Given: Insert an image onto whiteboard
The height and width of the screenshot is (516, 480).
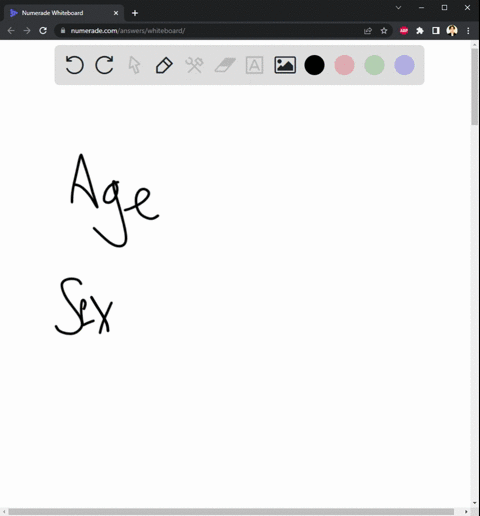Looking at the screenshot, I should coord(285,65).
